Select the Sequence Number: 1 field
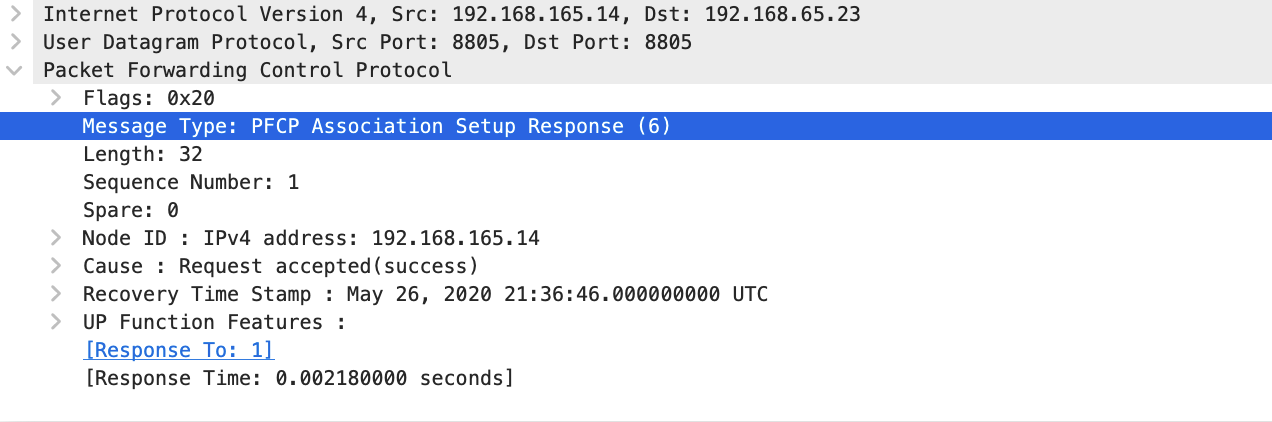Screen dimensions: 1272x422 point(191,182)
